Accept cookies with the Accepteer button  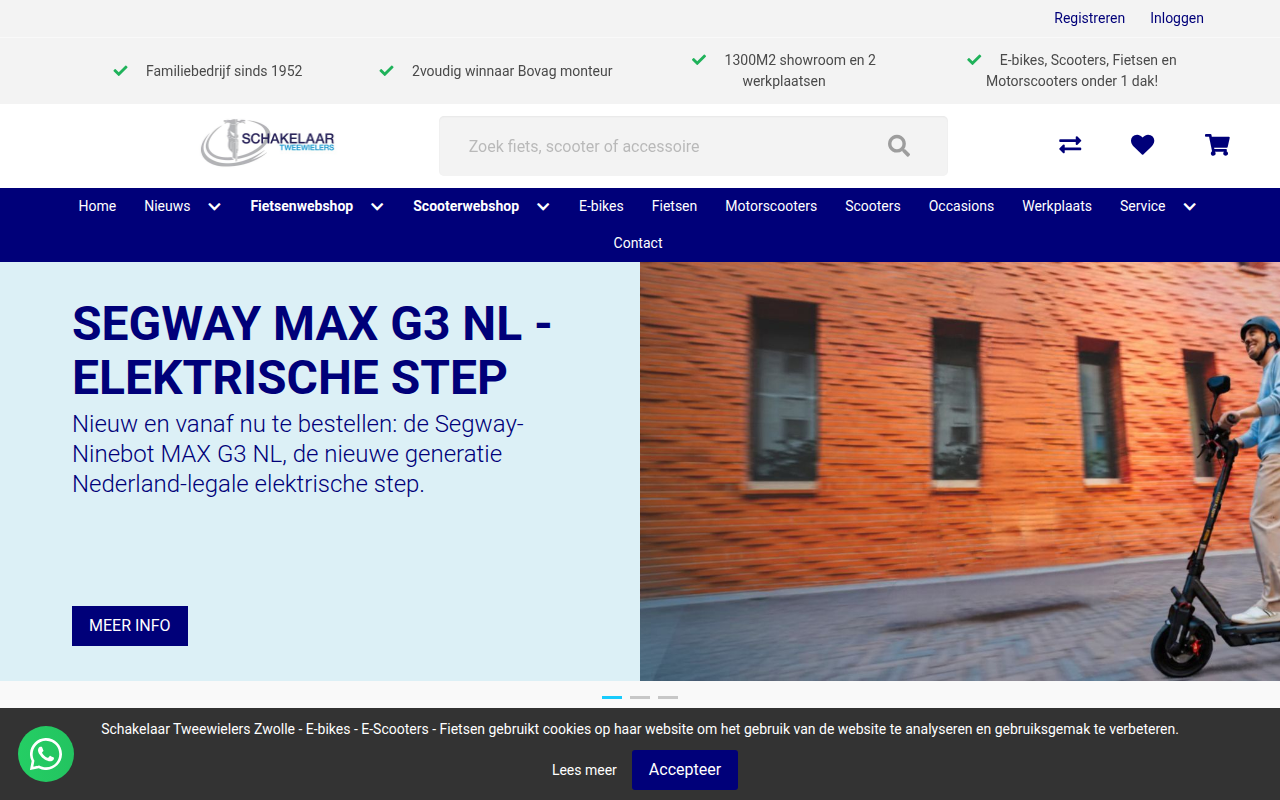(685, 770)
